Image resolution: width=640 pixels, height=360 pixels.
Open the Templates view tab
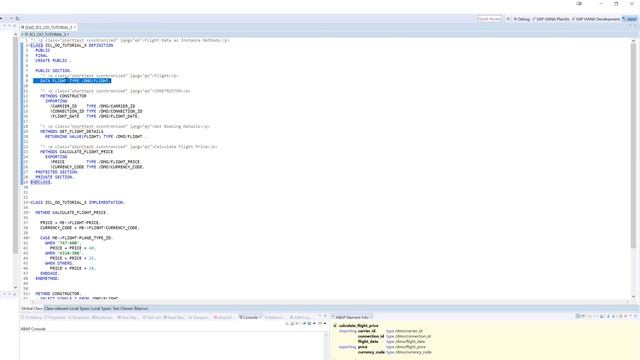pos(80,317)
